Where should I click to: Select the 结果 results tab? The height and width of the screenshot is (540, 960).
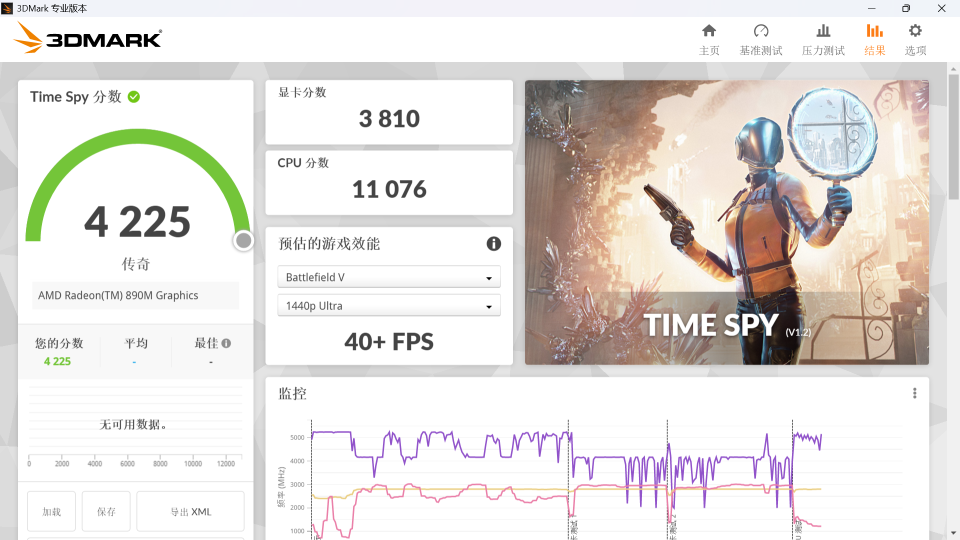point(874,40)
